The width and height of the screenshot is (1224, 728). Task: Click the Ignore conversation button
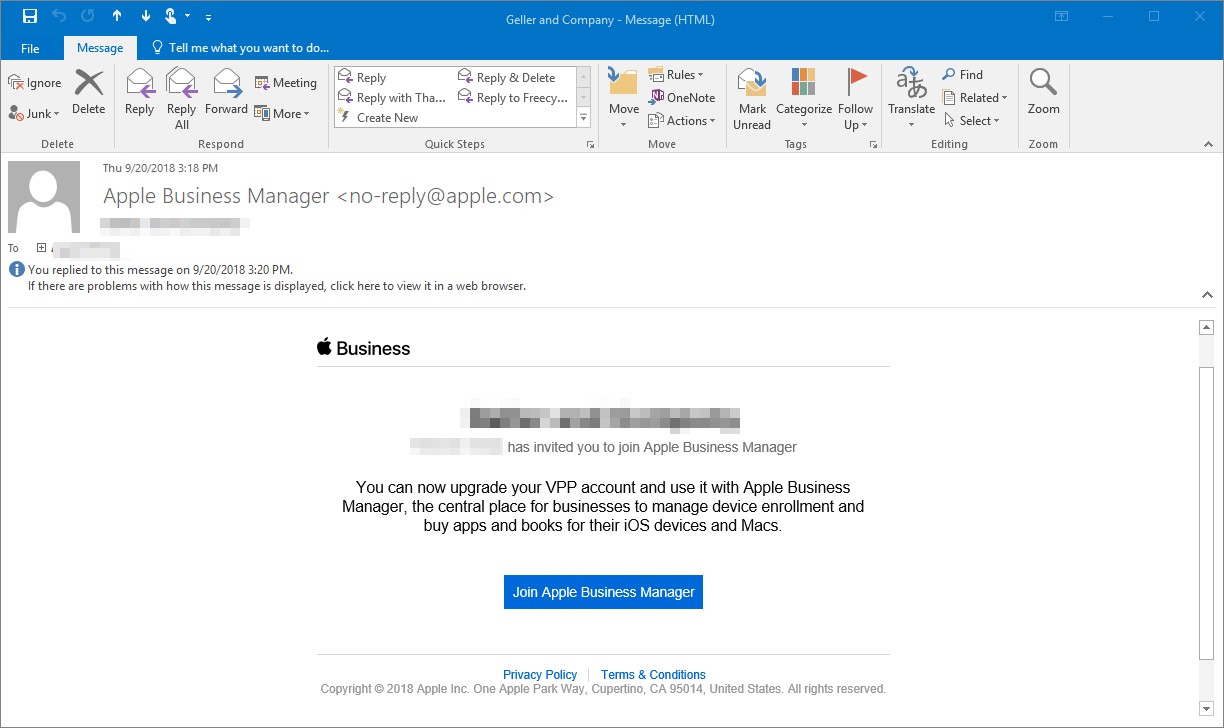point(35,83)
